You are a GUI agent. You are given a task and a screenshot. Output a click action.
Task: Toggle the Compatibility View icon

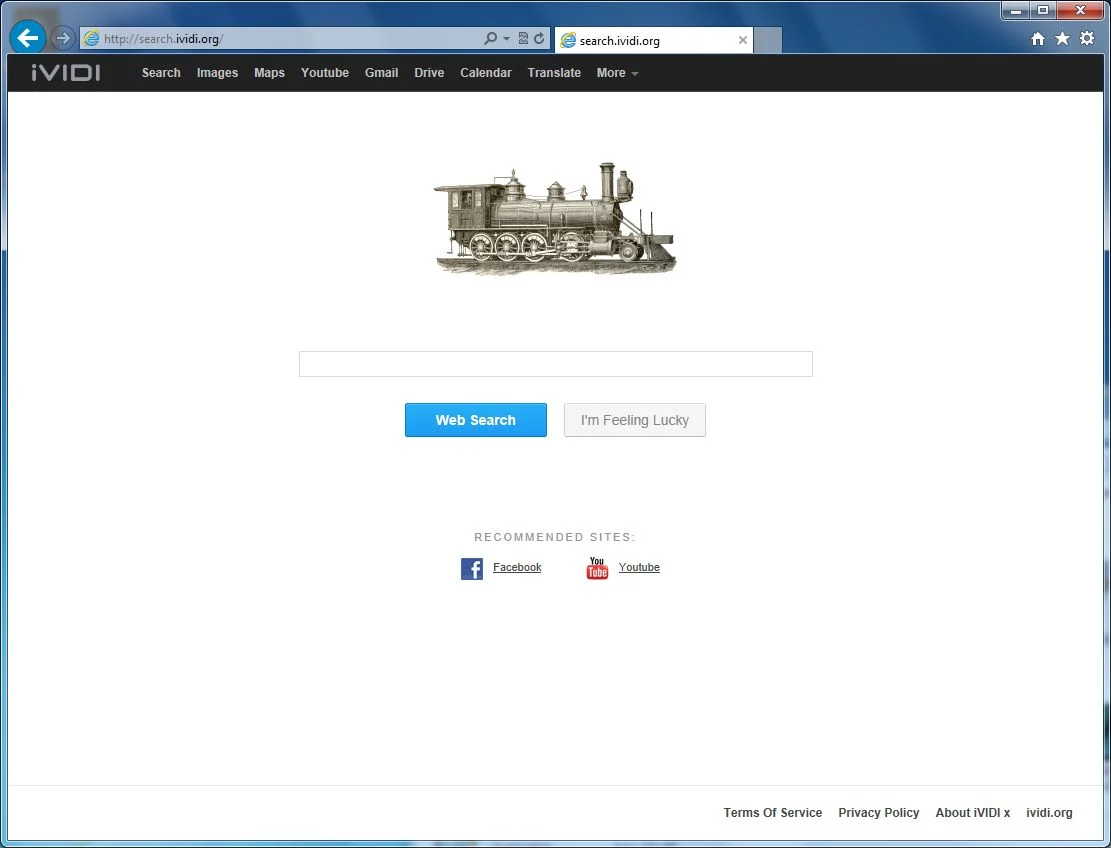point(523,38)
